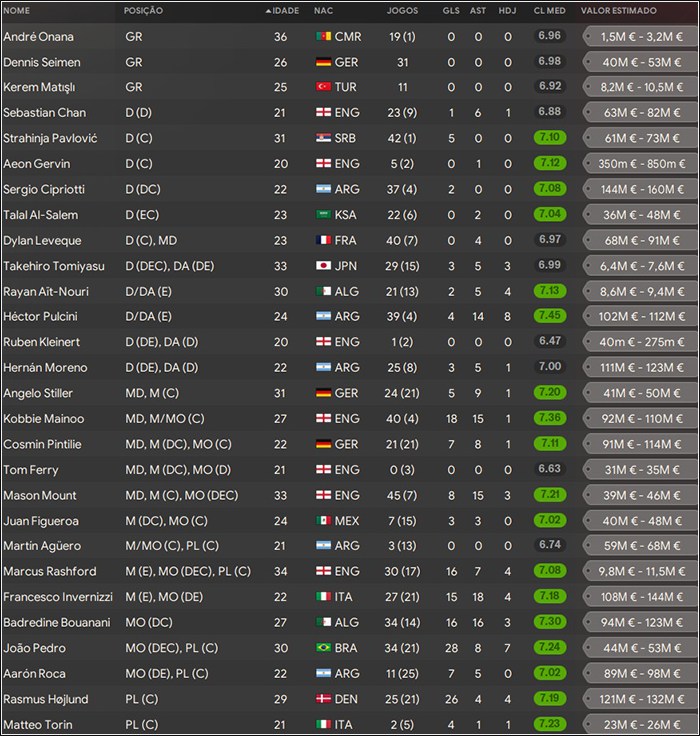700x736 pixels.
Task: Click Brazilian flag in João Pedro row
Action: pyautogui.click(x=323, y=648)
